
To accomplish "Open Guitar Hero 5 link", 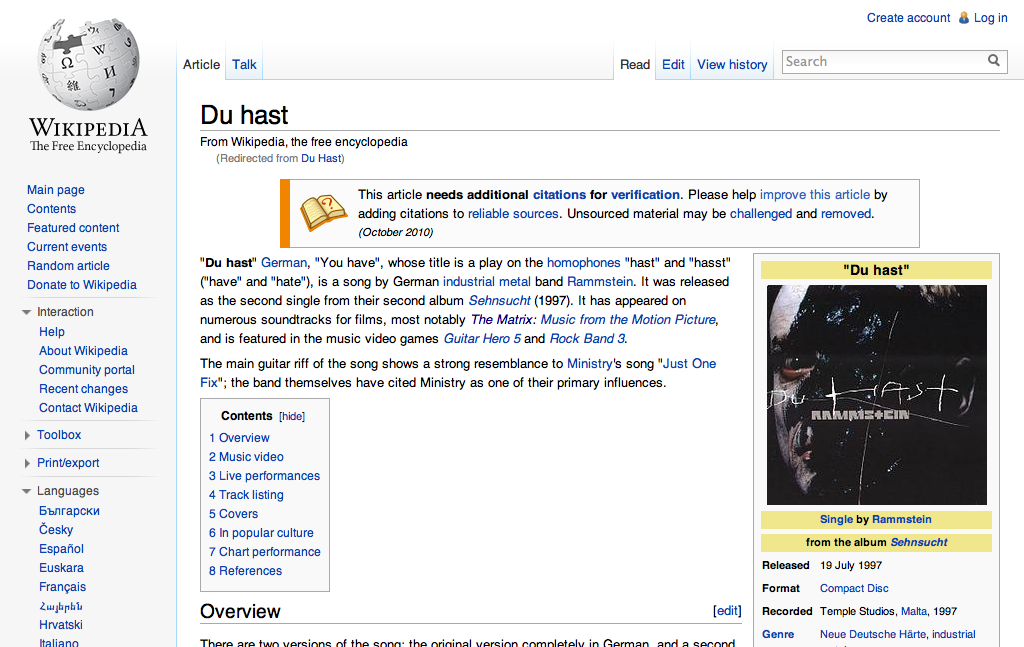I will (x=482, y=338).
